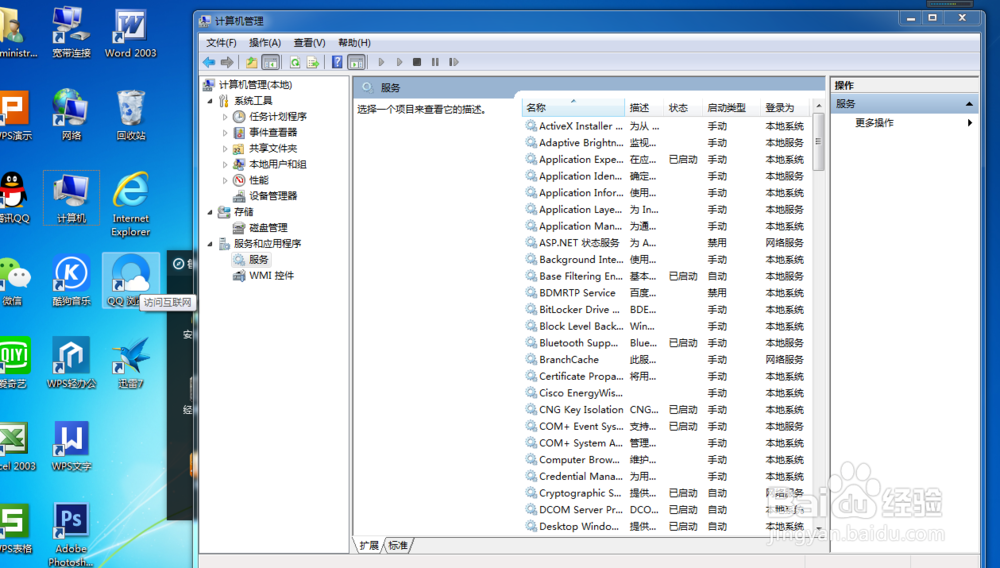
Task: Collapse the 系统工具 tree node
Action: (x=210, y=101)
